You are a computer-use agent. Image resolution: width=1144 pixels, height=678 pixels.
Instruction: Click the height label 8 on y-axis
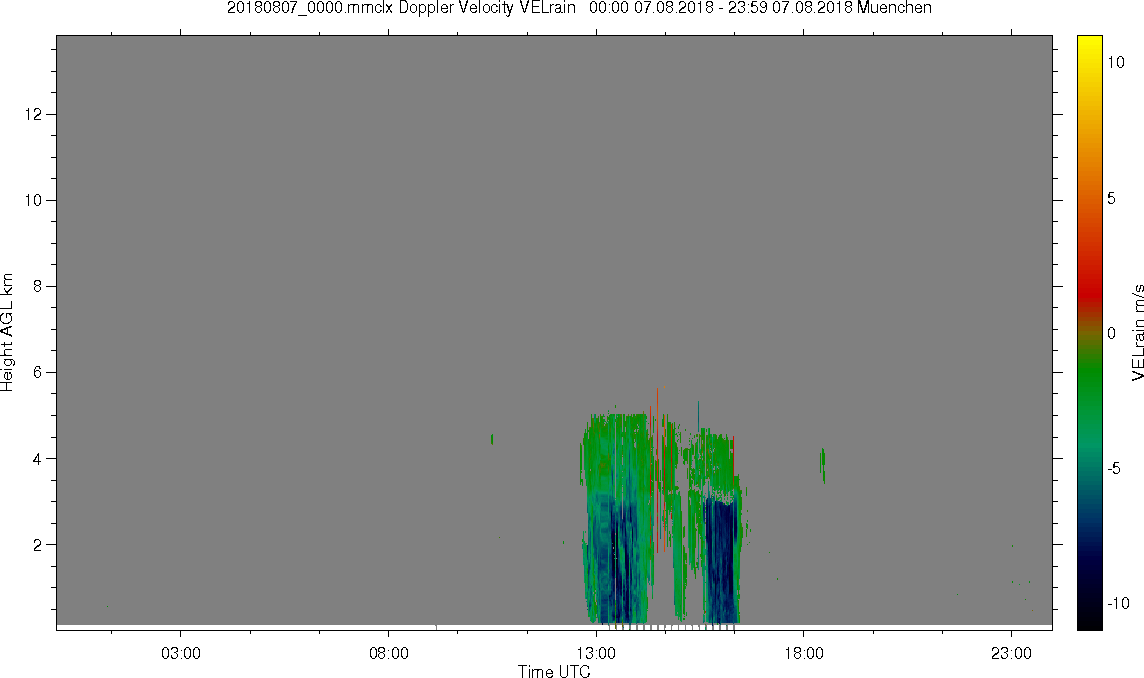[38, 286]
